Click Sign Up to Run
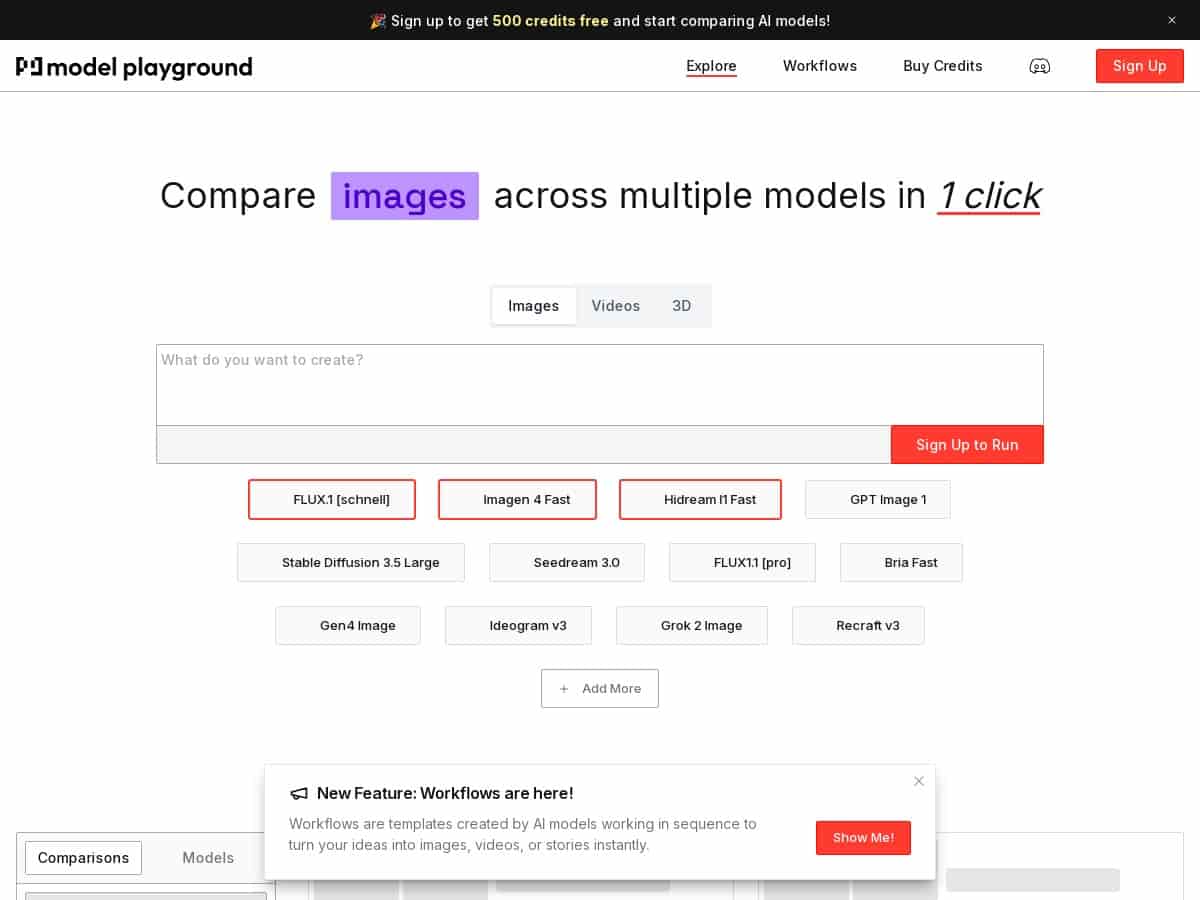The width and height of the screenshot is (1200, 900). 967,444
